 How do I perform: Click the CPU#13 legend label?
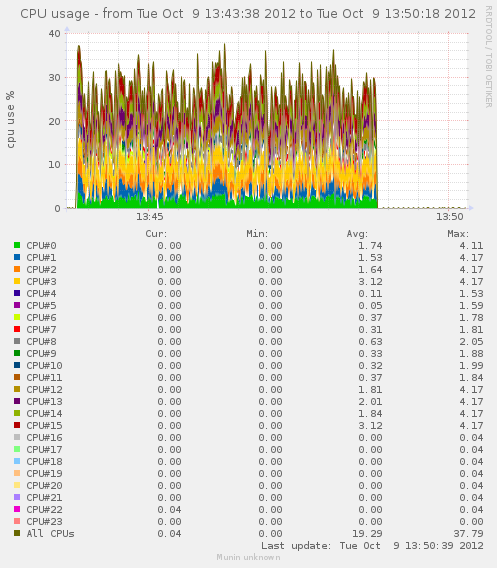44,401
